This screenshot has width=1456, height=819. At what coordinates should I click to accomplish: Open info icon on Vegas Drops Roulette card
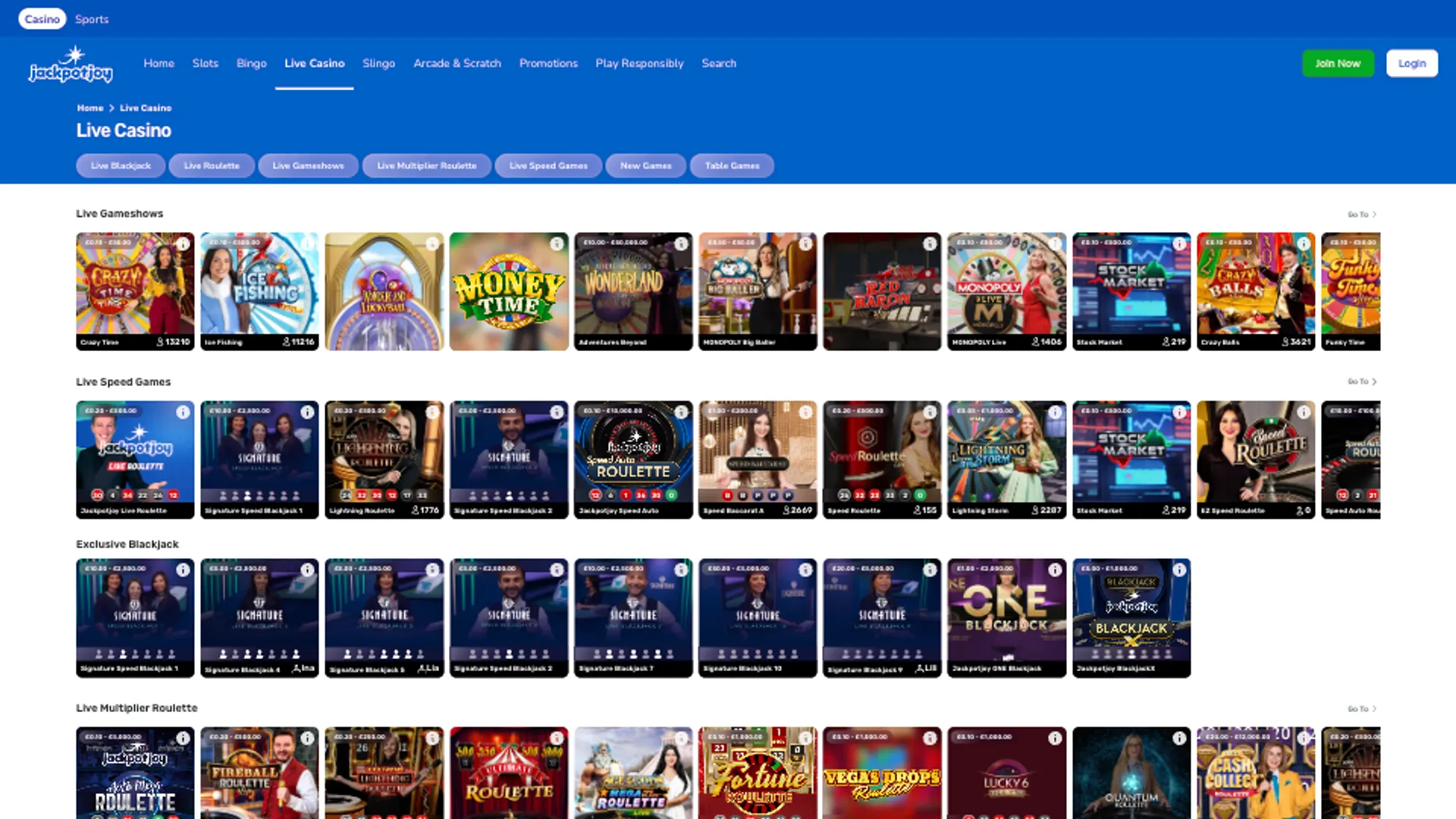(x=930, y=738)
